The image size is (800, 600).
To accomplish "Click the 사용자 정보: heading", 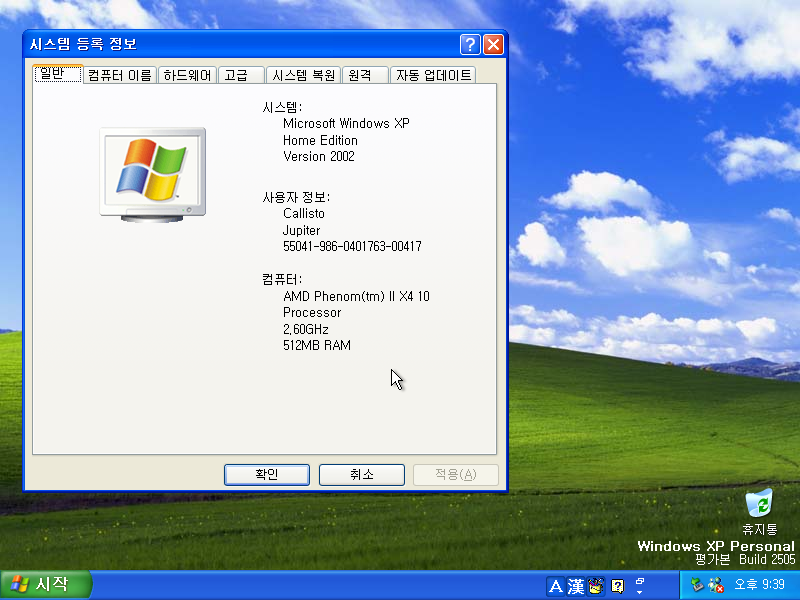I will click(296, 197).
